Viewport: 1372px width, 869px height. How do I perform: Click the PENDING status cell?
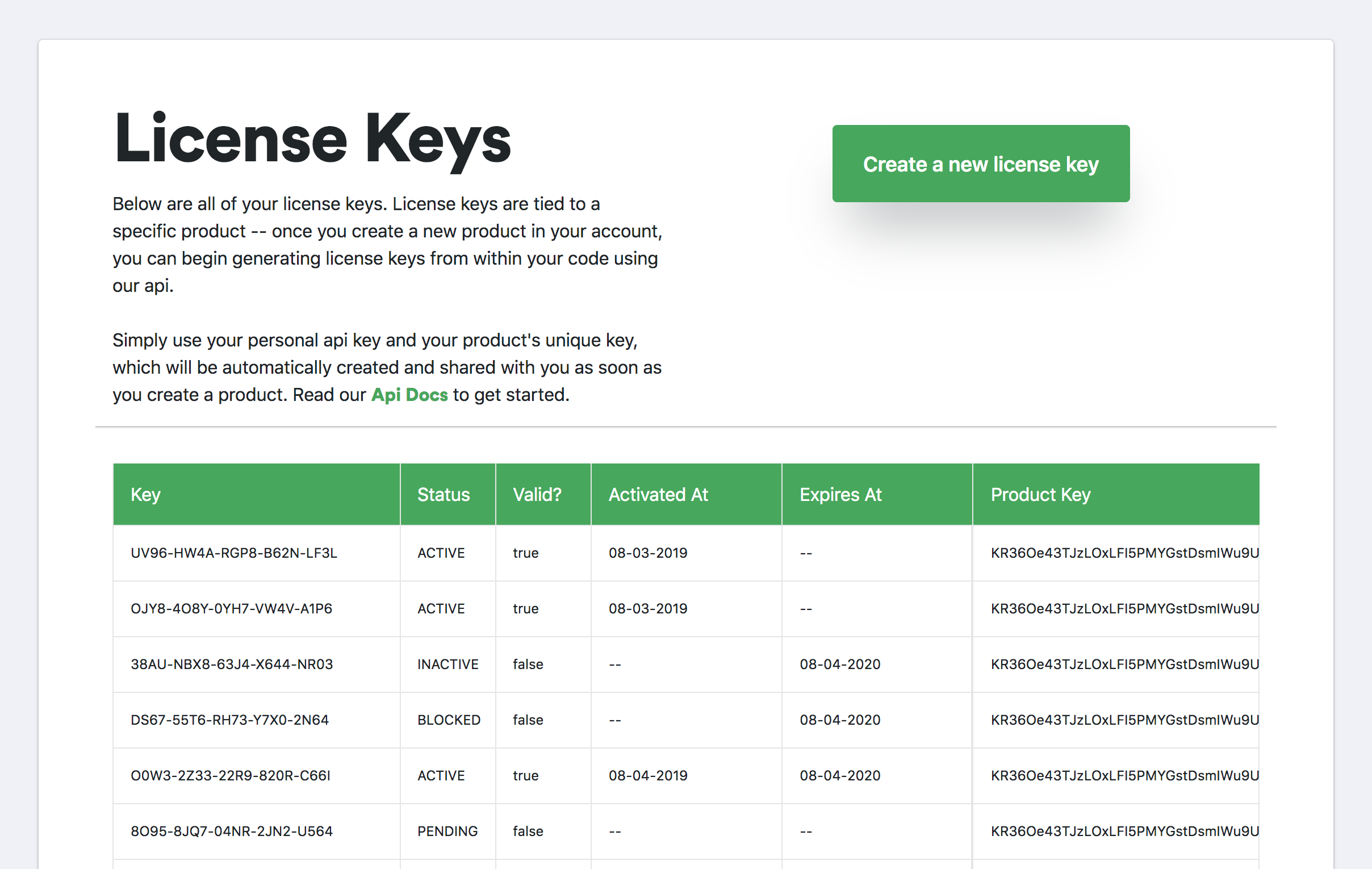coord(447,831)
